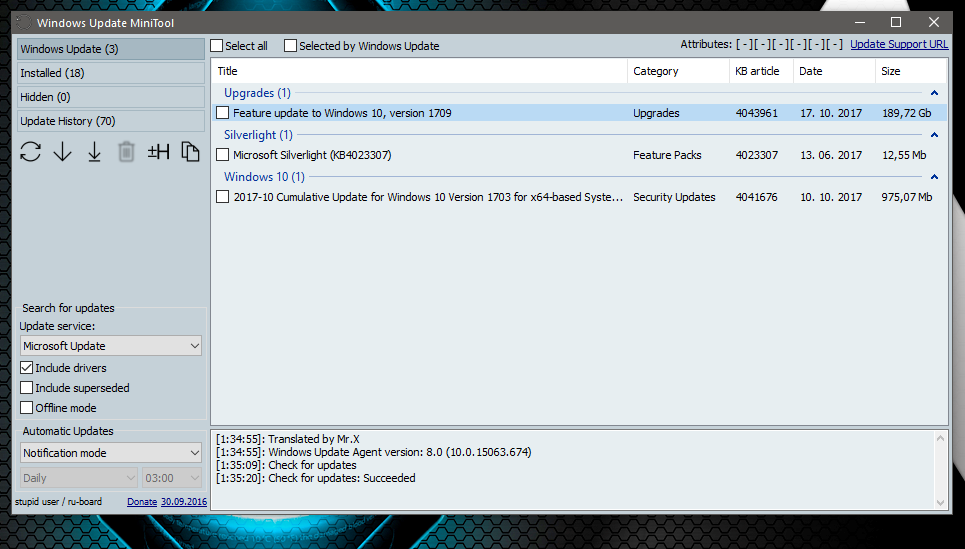Select the Windows Update (3) tab
The image size is (965, 549).
tap(111, 49)
